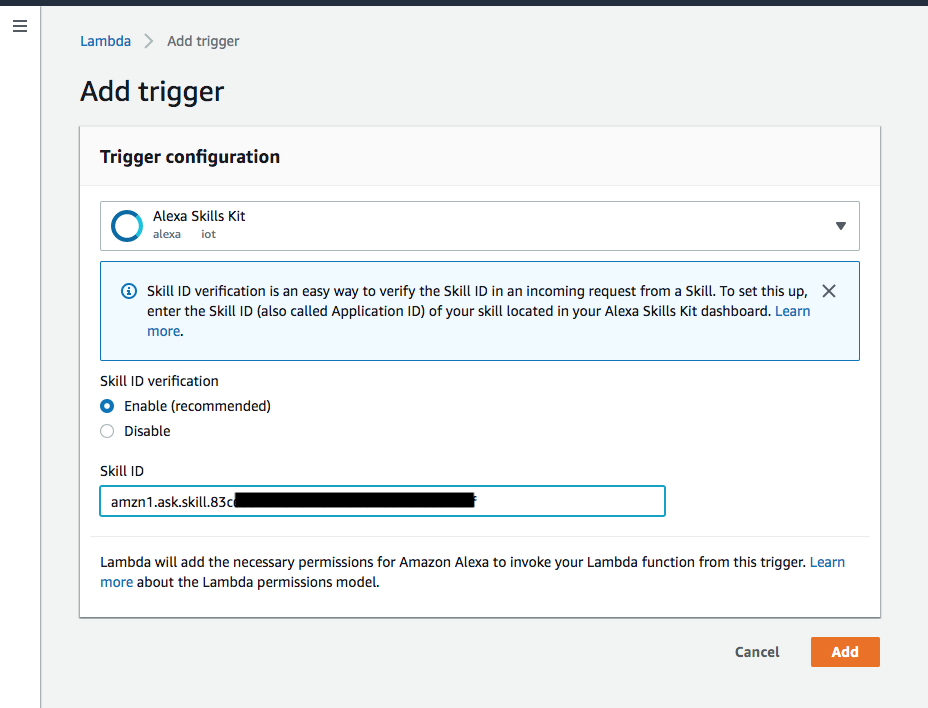Click the info icon in the banner
The height and width of the screenshot is (708, 928).
tap(128, 290)
